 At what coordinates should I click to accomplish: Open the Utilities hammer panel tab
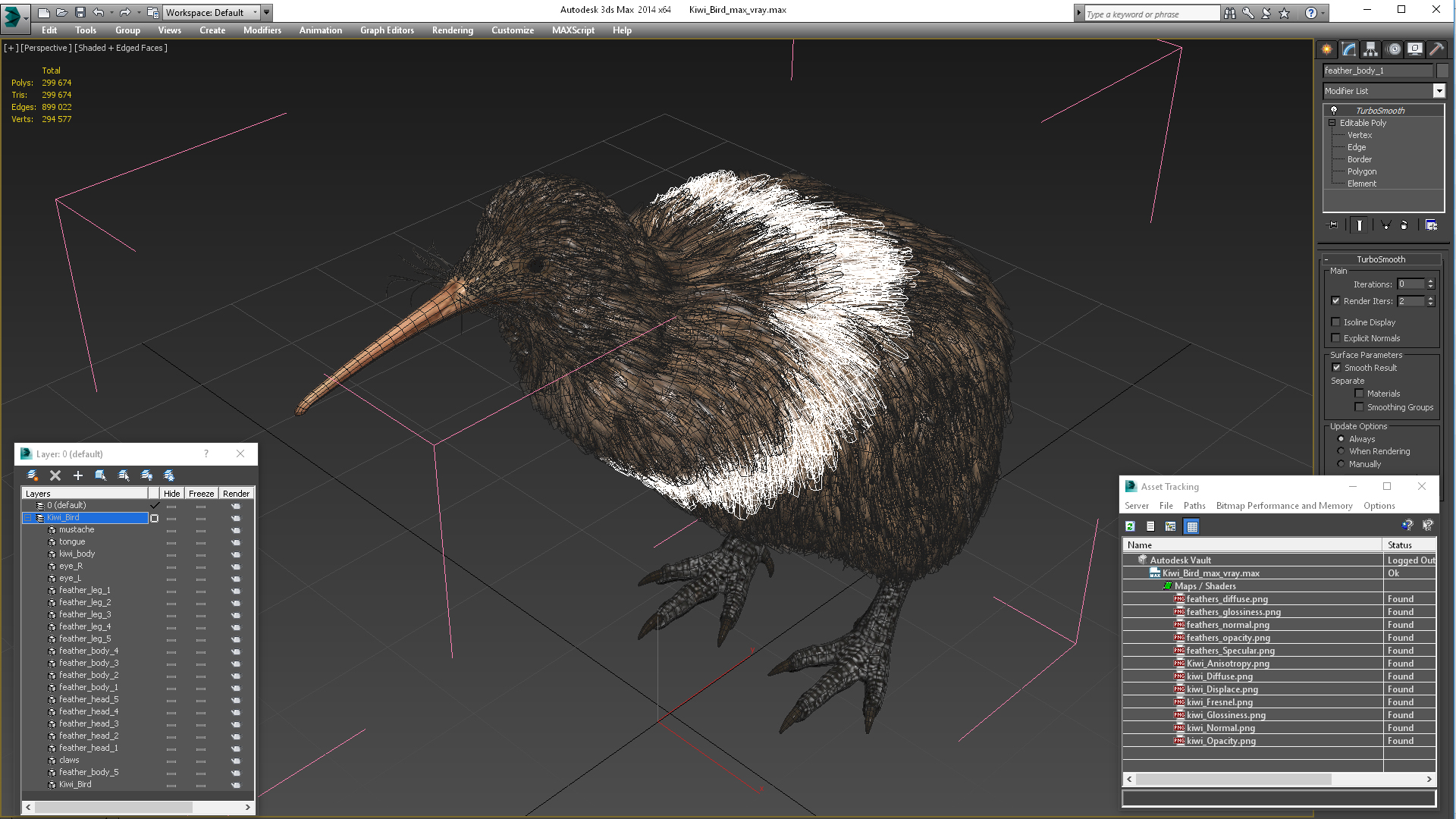pyautogui.click(x=1436, y=49)
